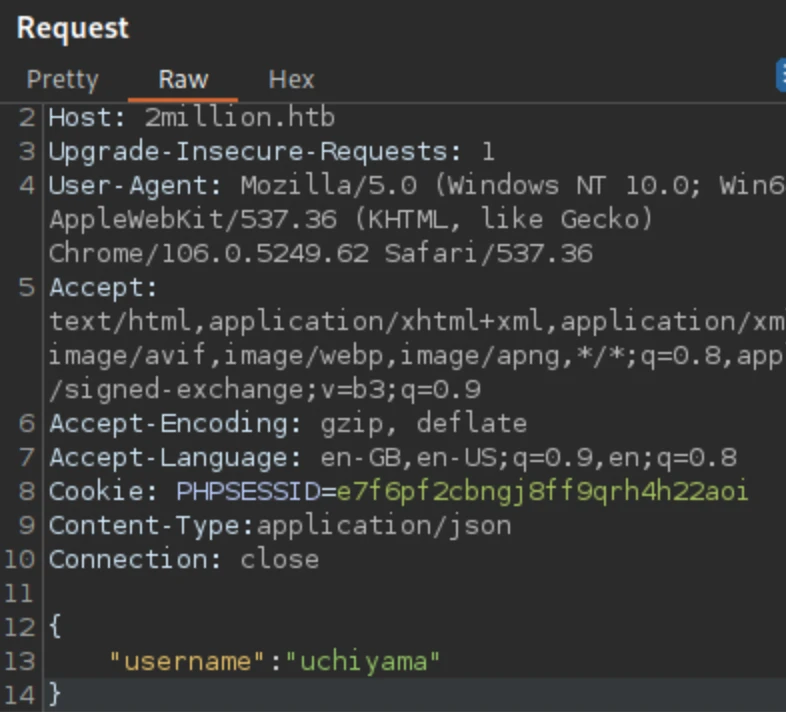
Task: Switch to the Pretty tab
Action: point(63,80)
